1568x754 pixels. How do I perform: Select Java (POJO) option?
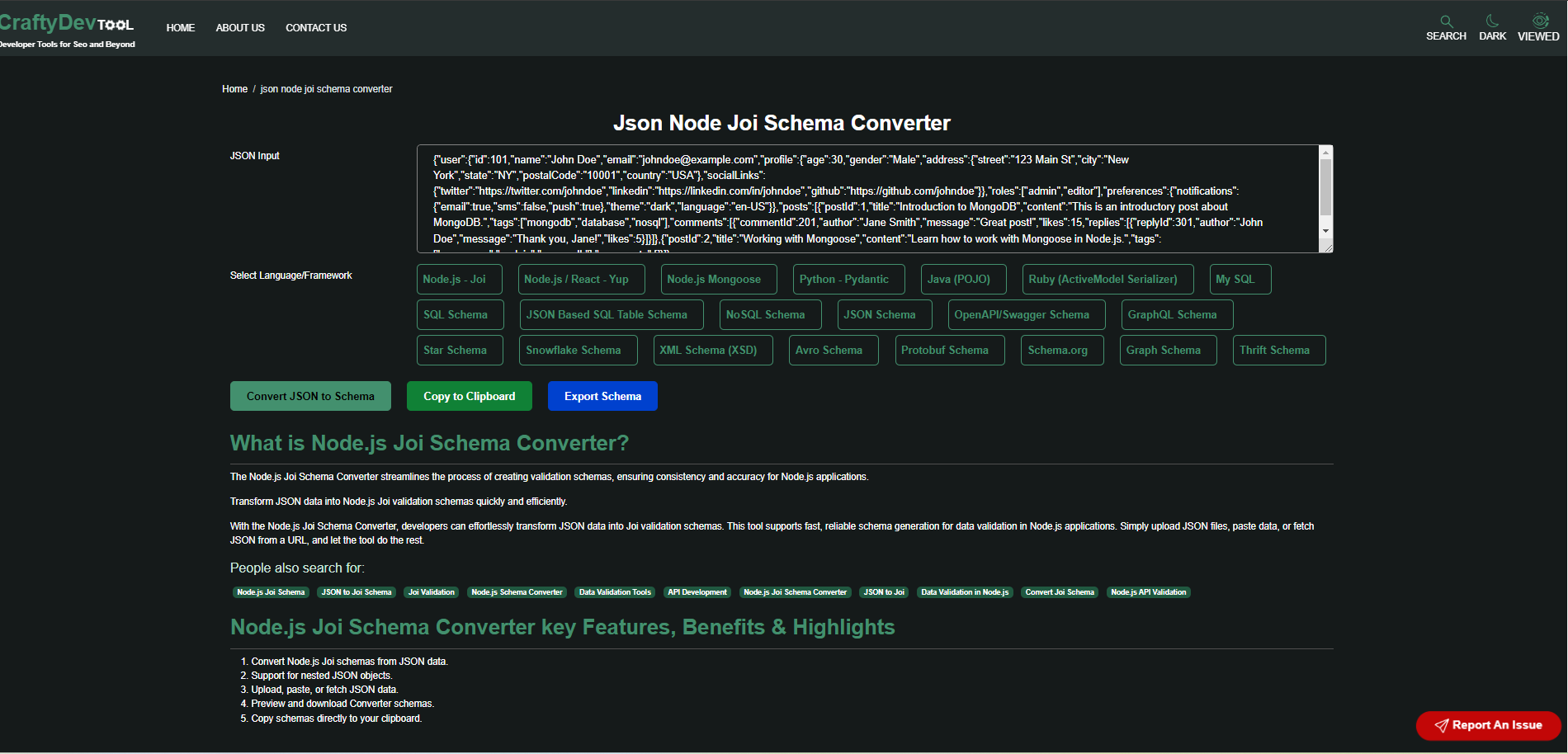coord(964,280)
